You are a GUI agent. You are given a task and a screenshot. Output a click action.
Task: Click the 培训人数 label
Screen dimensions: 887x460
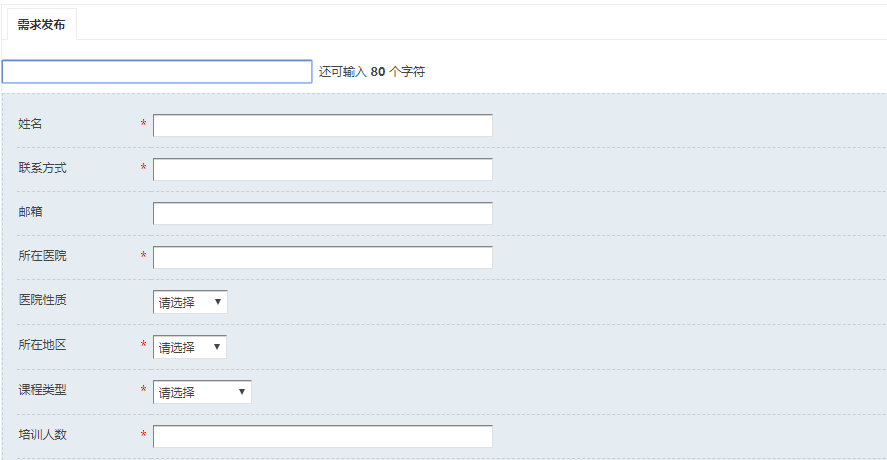[42, 435]
